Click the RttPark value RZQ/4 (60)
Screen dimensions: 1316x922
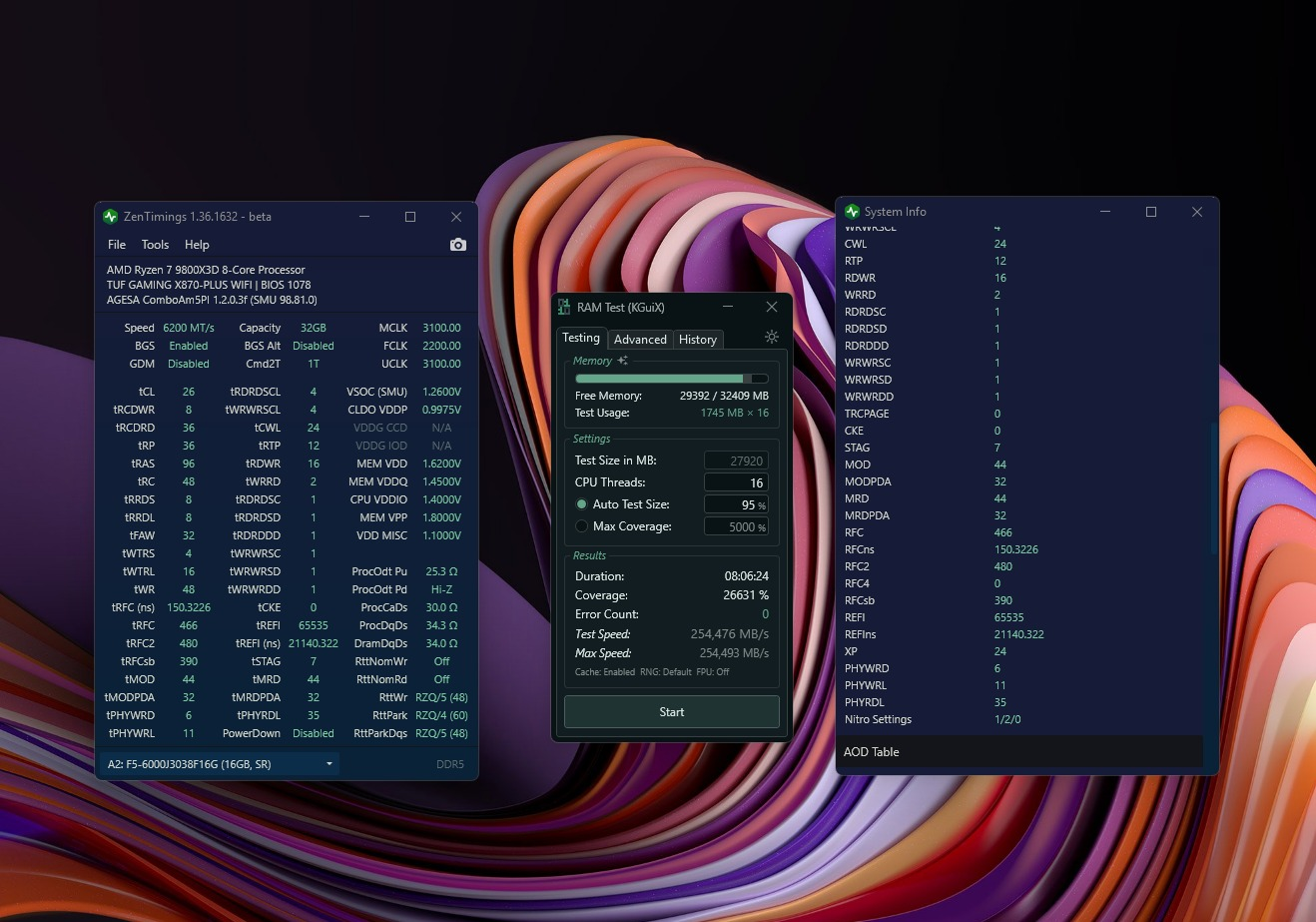tap(441, 715)
